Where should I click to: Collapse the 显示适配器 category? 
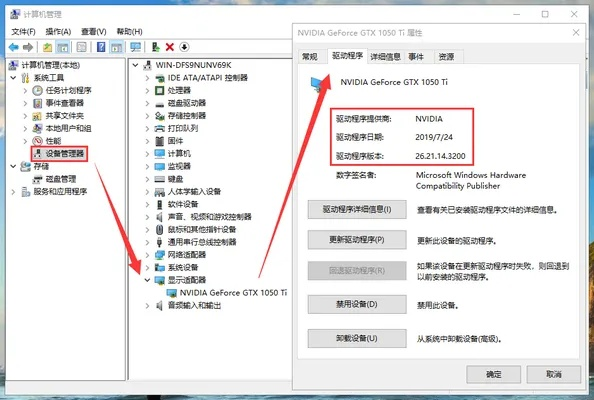[x=147, y=280]
